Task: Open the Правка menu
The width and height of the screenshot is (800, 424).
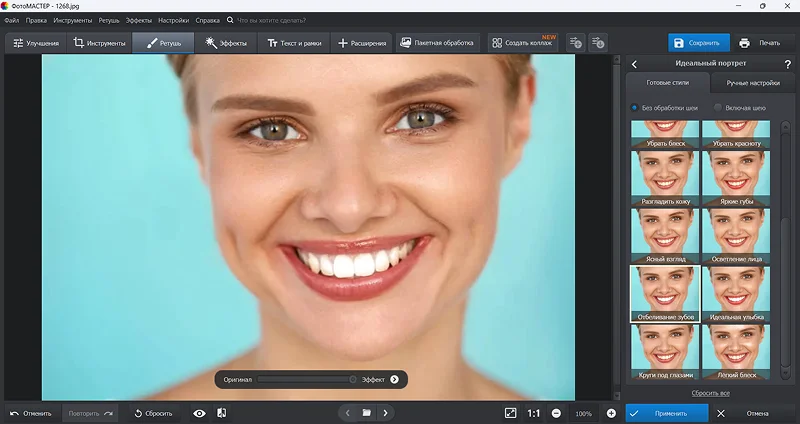Action: coord(36,20)
